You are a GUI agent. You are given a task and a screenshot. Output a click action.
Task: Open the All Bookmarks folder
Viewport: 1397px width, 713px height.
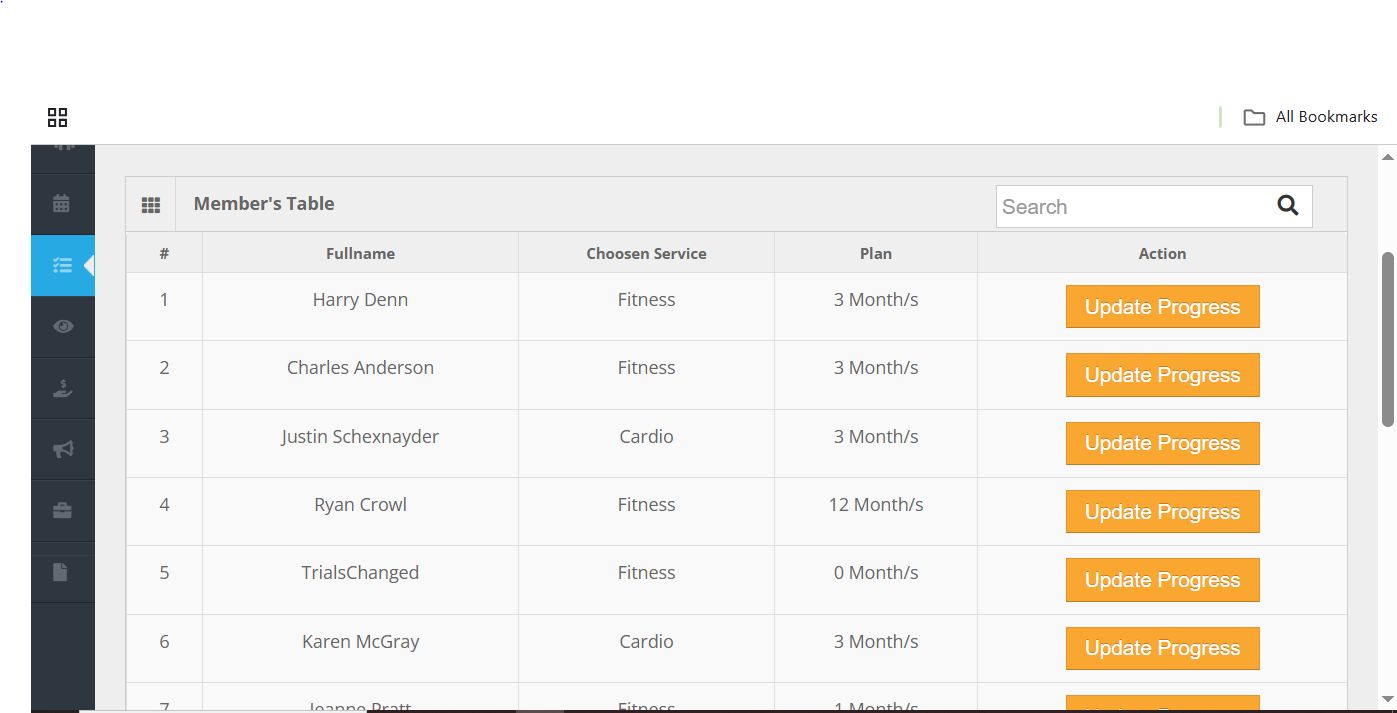tap(1311, 117)
